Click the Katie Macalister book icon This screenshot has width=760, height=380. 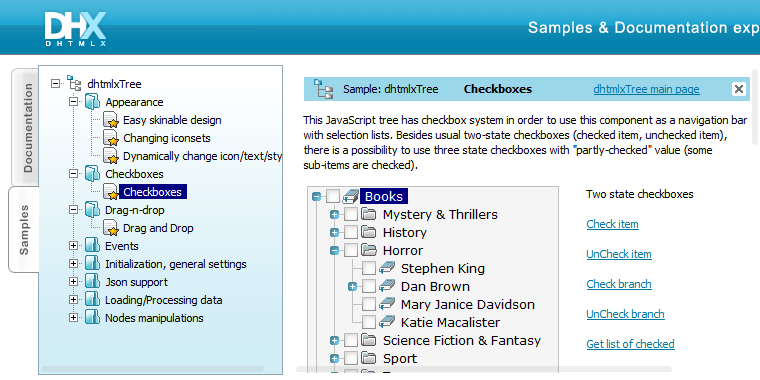tap(387, 322)
